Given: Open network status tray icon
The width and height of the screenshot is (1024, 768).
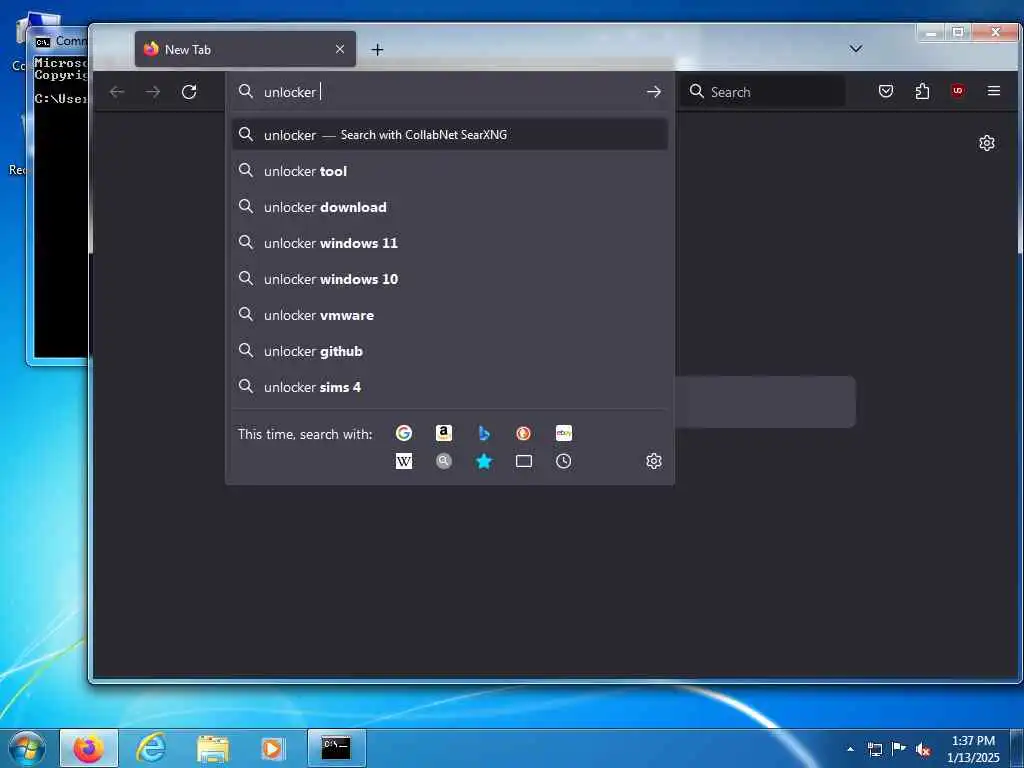Looking at the screenshot, I should coord(874,749).
